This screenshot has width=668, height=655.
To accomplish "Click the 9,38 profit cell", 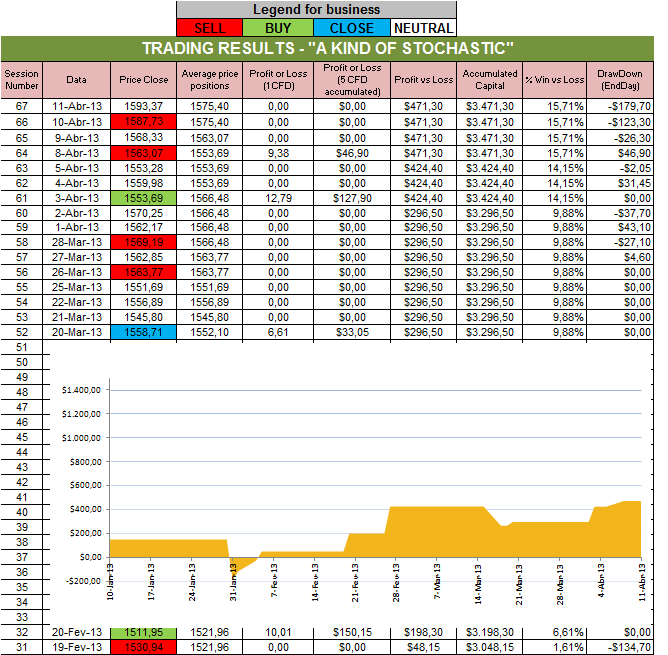I will pos(278,153).
